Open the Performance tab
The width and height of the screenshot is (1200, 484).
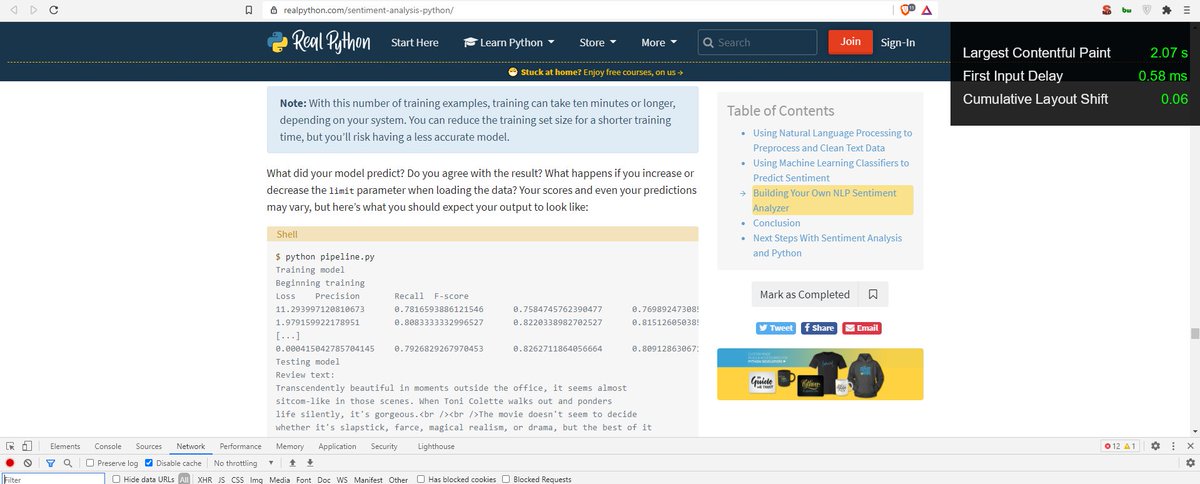point(241,446)
